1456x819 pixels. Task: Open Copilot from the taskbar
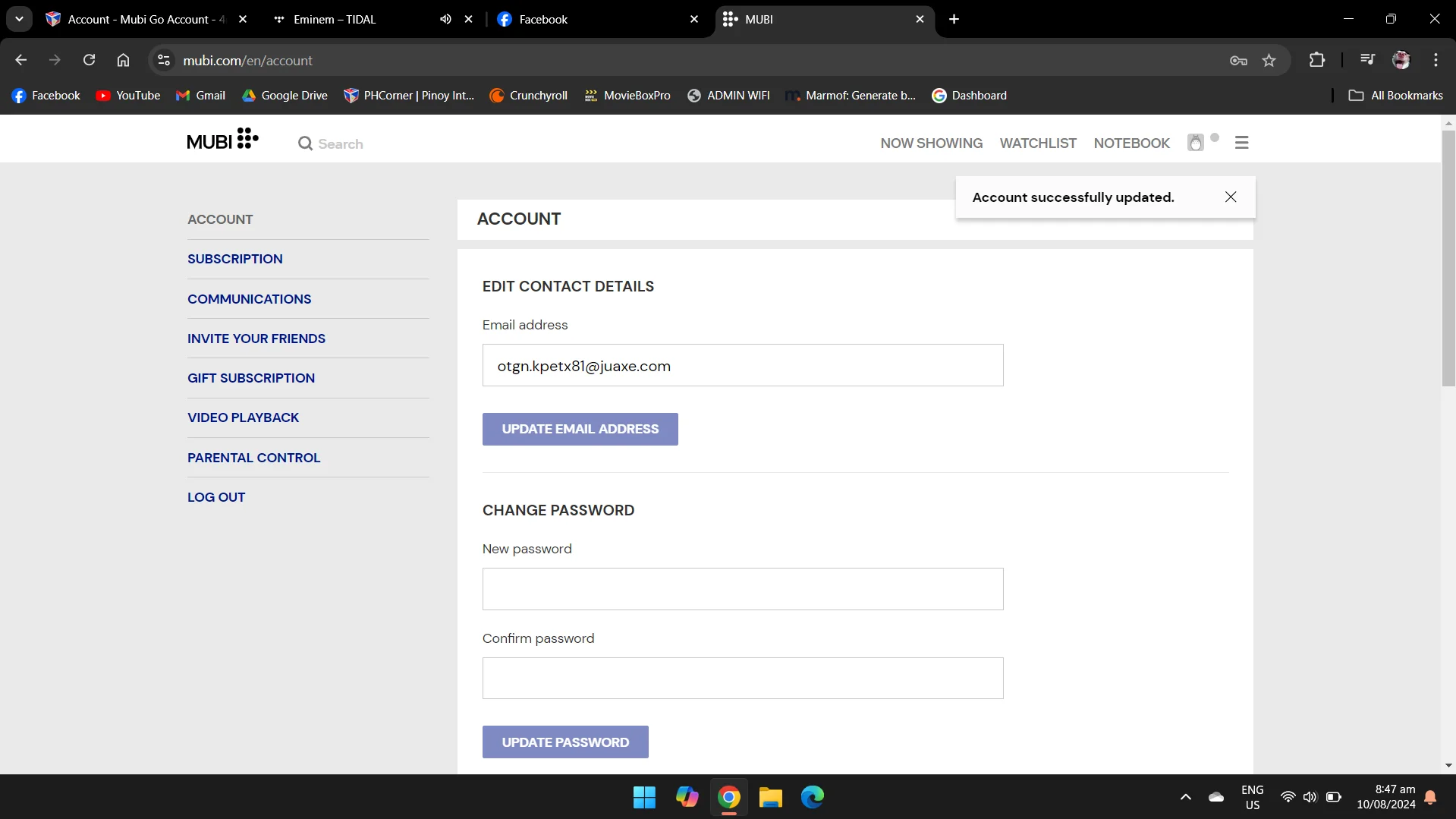687,797
